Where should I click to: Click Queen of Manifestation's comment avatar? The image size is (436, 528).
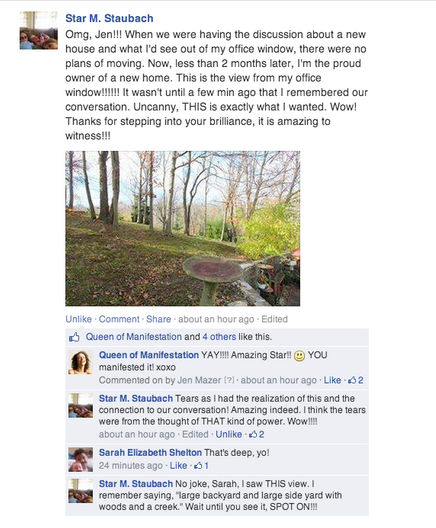(x=80, y=362)
